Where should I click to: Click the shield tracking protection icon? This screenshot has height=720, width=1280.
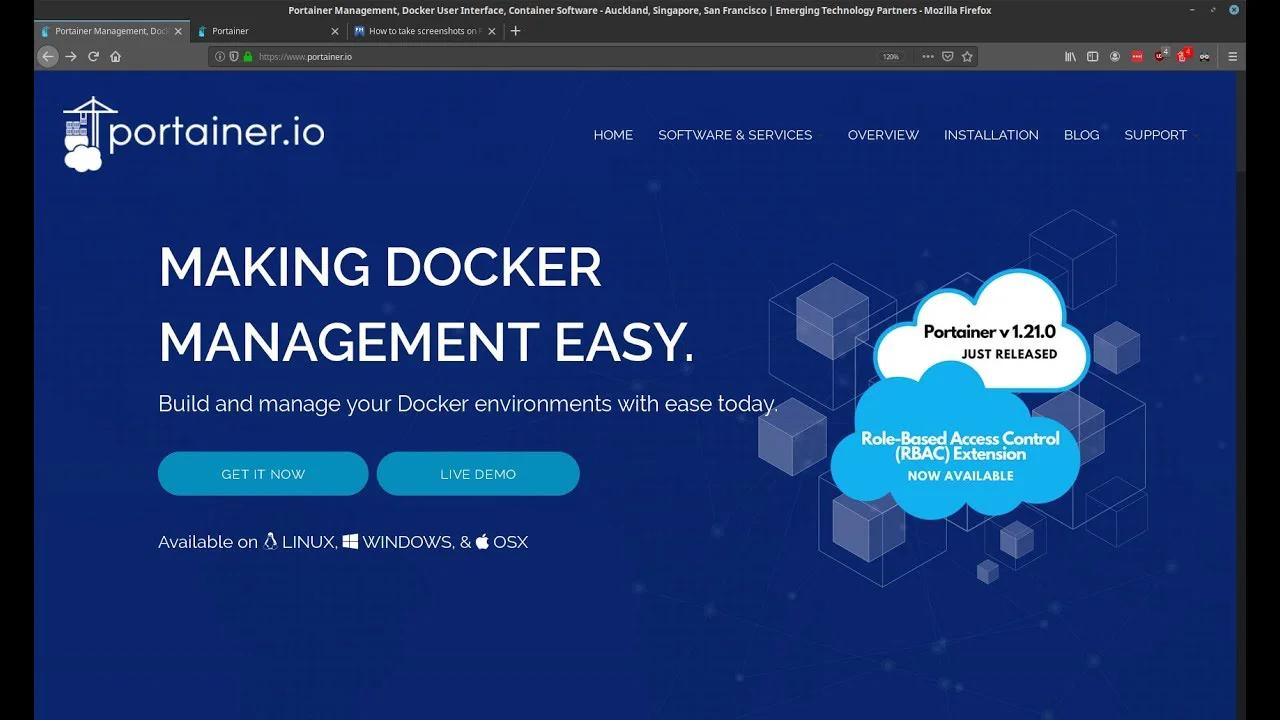(232, 57)
